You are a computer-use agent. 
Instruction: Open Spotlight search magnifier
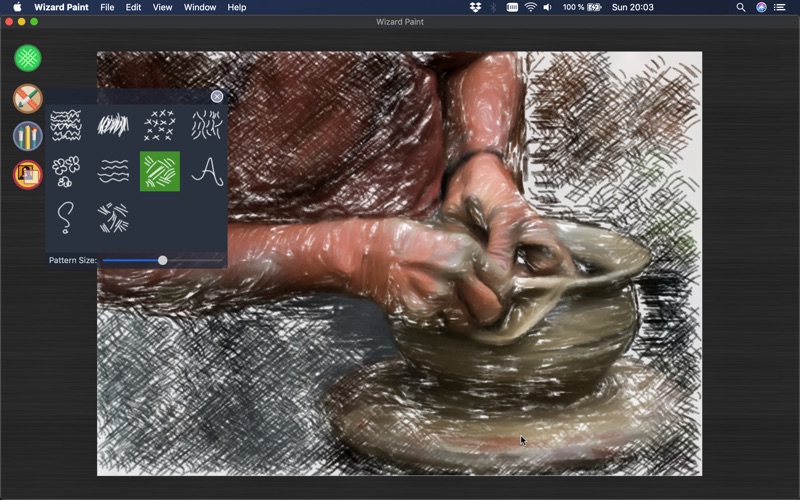(741, 7)
